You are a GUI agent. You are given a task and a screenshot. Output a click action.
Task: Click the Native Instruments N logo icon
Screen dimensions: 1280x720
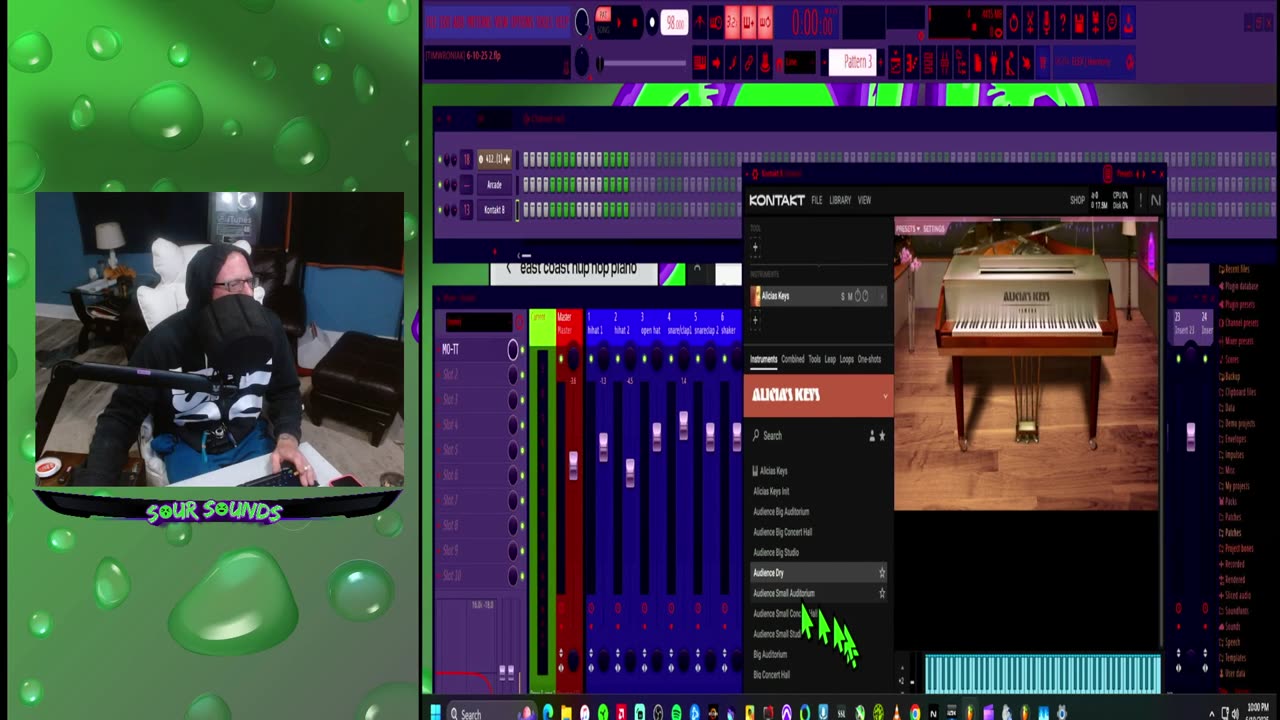[x=1155, y=200]
